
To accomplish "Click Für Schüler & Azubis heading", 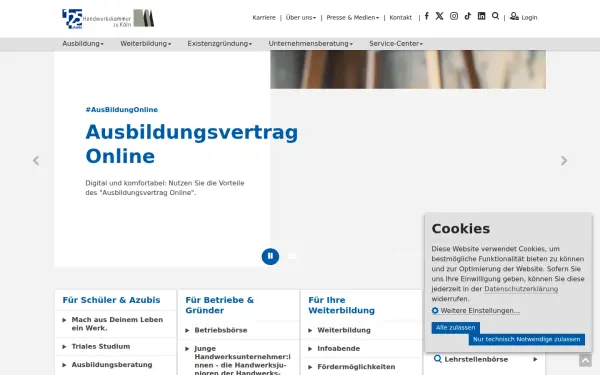I will point(111,300).
